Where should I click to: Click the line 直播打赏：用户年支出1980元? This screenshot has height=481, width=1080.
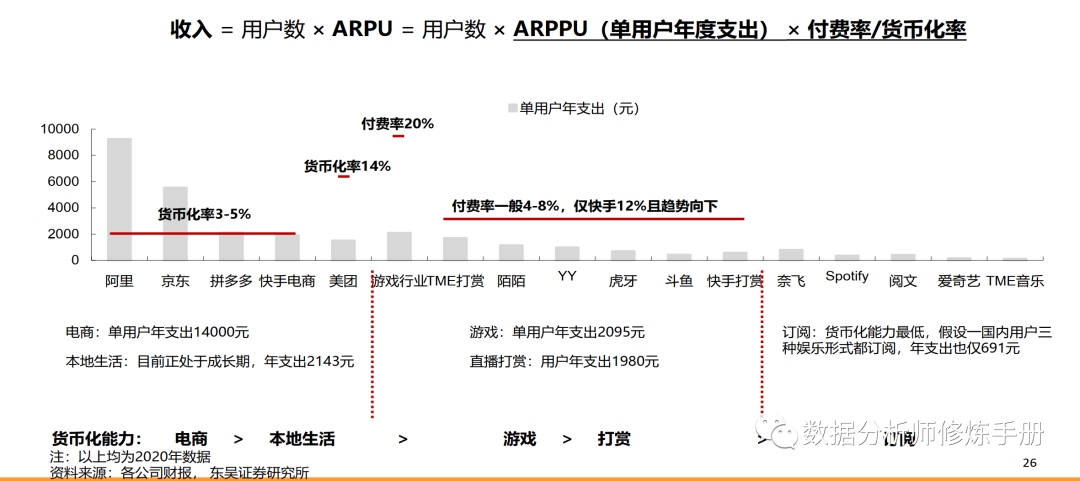[563, 361]
